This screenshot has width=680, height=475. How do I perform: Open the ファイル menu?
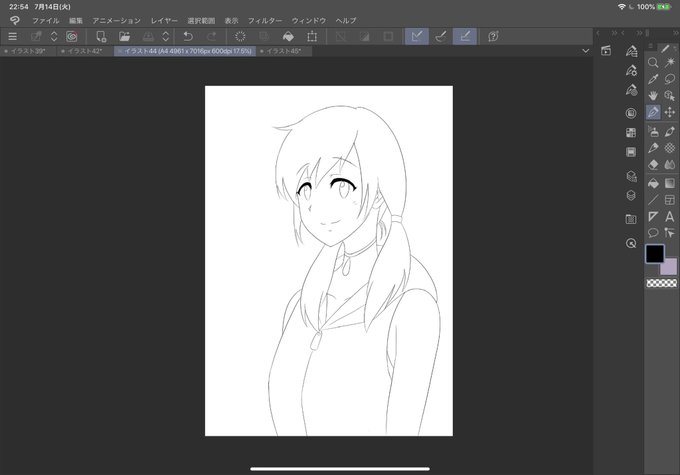click(x=46, y=20)
